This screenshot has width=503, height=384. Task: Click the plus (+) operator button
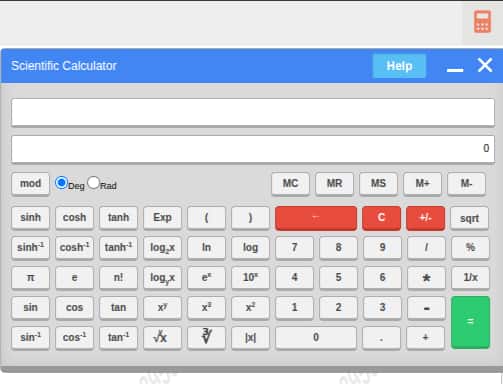click(x=425, y=338)
